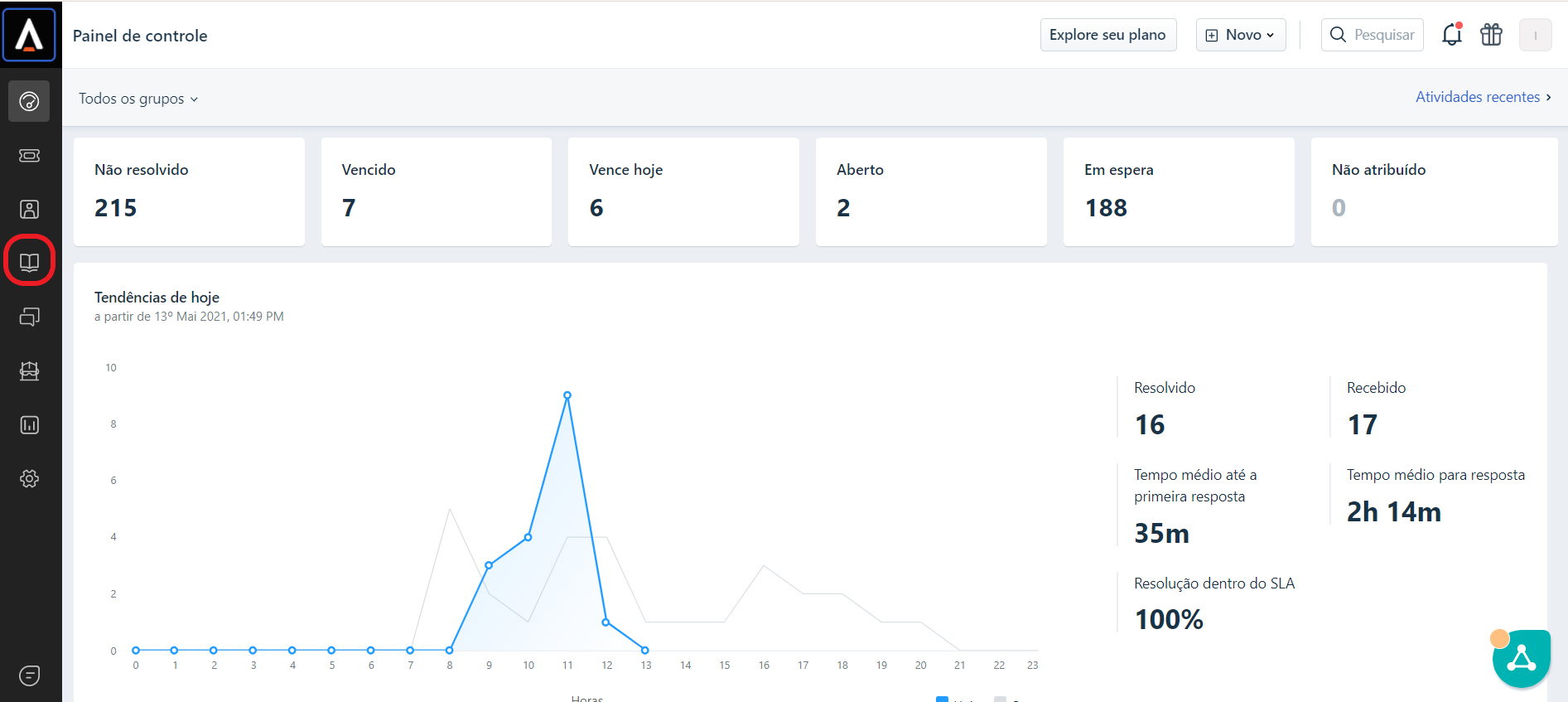Click the dashboard gauge icon in the sidebar
The width and height of the screenshot is (1568, 702).
[x=29, y=101]
